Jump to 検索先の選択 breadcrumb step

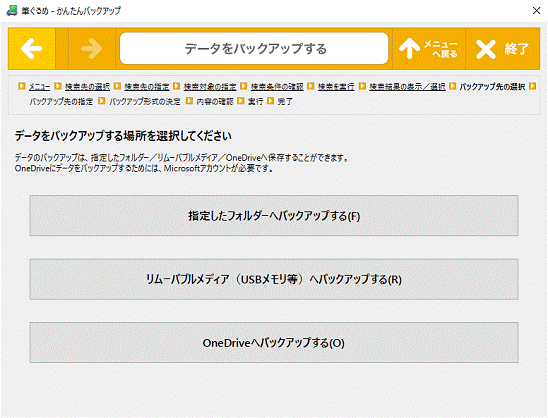click(x=87, y=86)
